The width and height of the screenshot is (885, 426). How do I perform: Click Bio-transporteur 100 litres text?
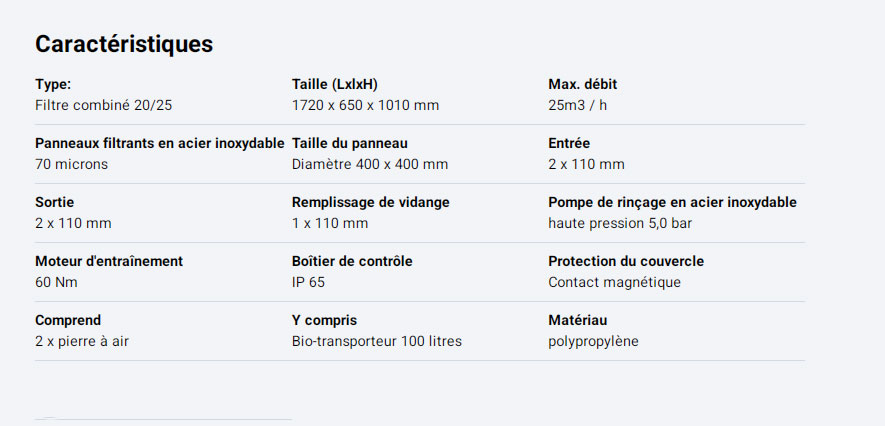pyautogui.click(x=376, y=341)
